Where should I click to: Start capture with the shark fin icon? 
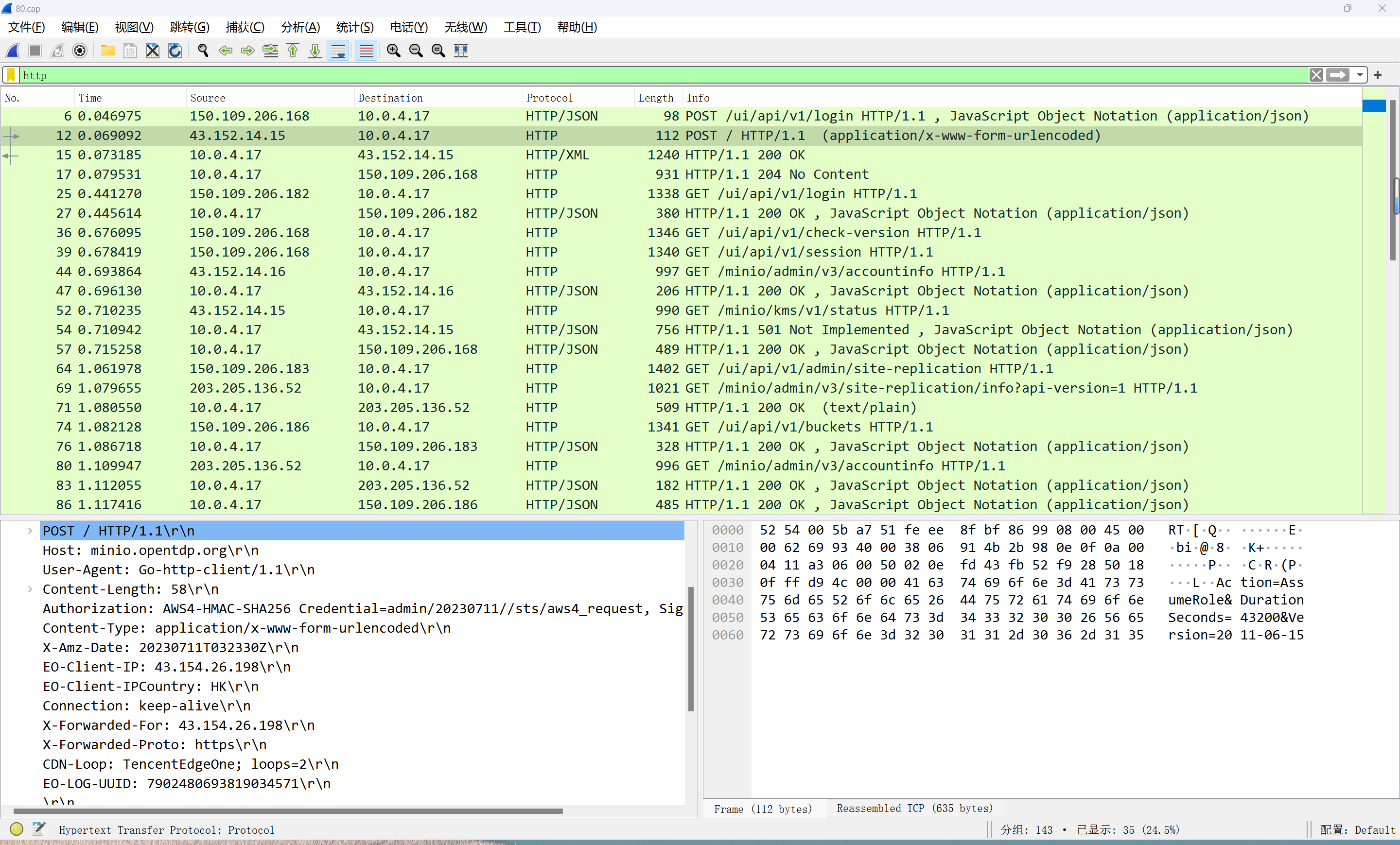pos(13,51)
